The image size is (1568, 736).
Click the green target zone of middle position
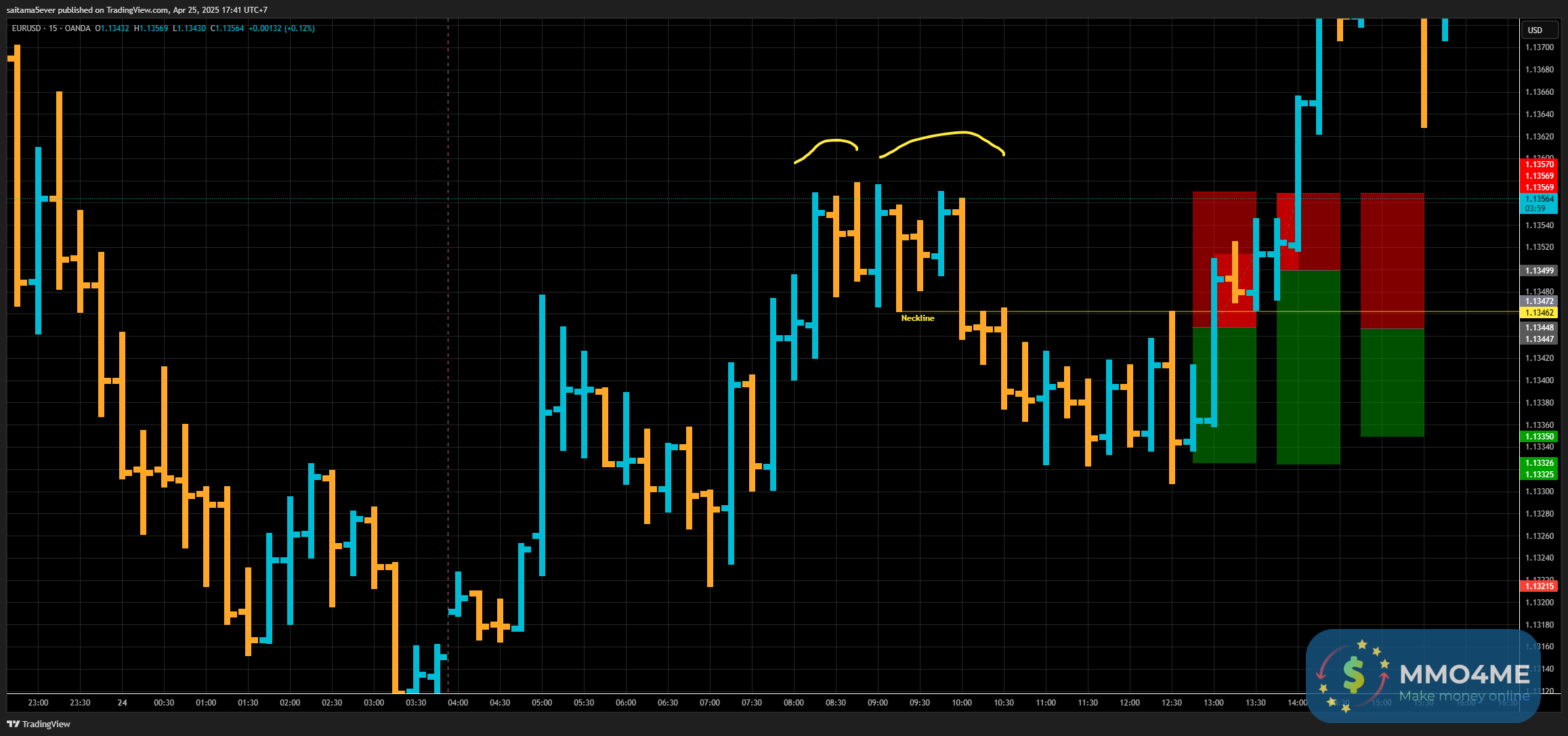coord(1308,366)
